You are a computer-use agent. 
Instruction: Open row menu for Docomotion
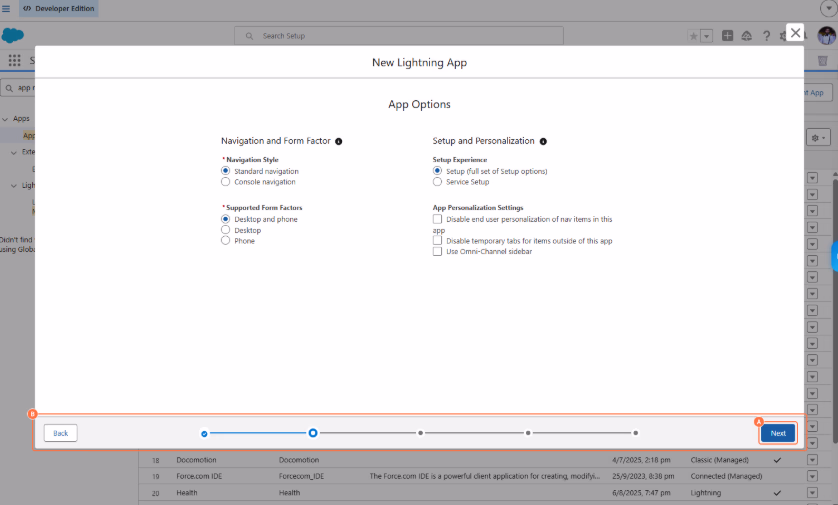click(812, 460)
